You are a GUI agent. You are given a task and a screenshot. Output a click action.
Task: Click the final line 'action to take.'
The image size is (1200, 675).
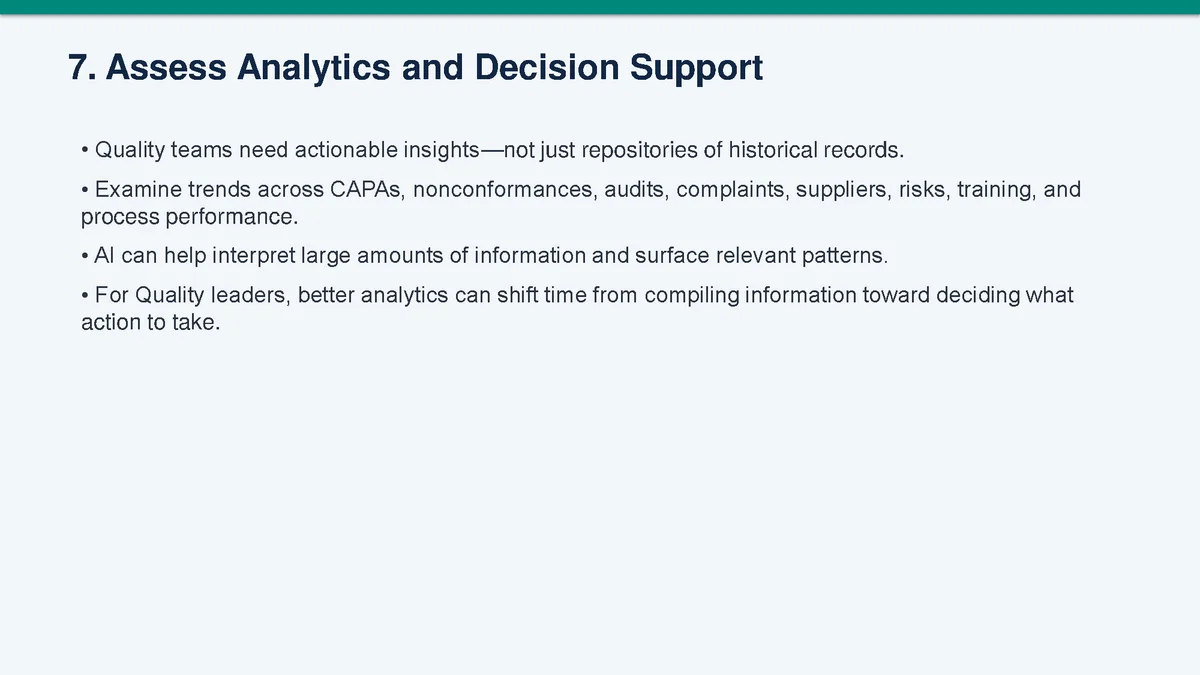coord(149,323)
